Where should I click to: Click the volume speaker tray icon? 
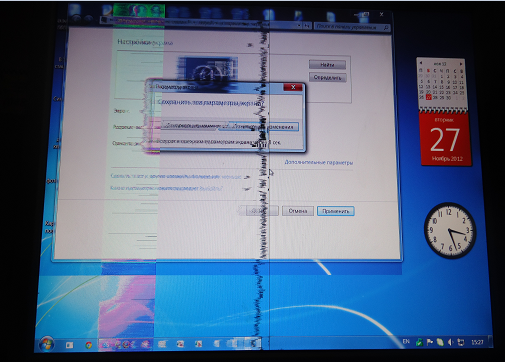pos(450,342)
